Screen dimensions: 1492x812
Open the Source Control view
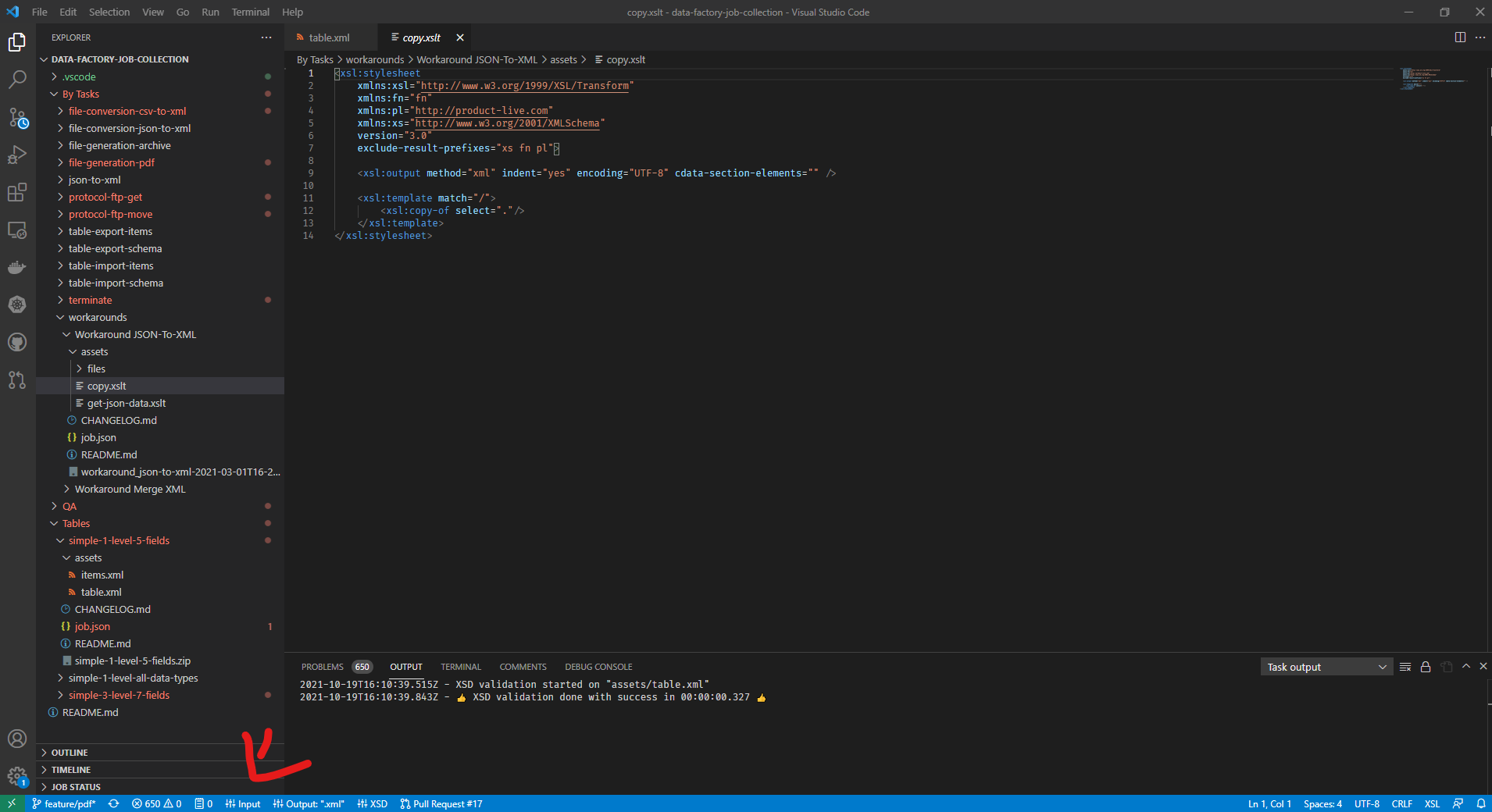point(17,118)
